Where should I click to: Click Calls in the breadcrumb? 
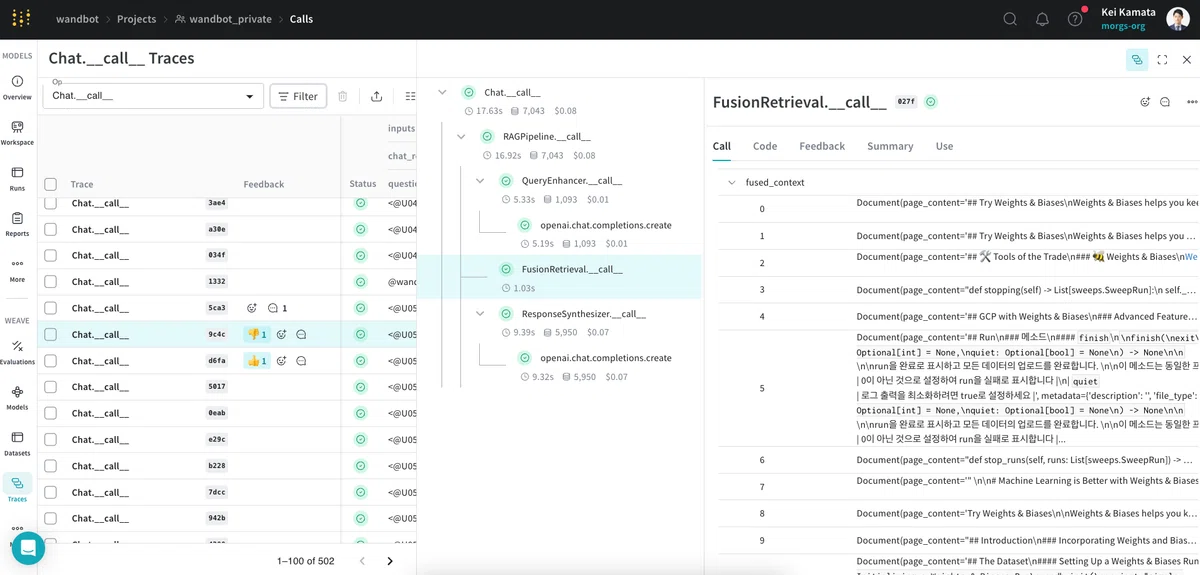(x=301, y=19)
